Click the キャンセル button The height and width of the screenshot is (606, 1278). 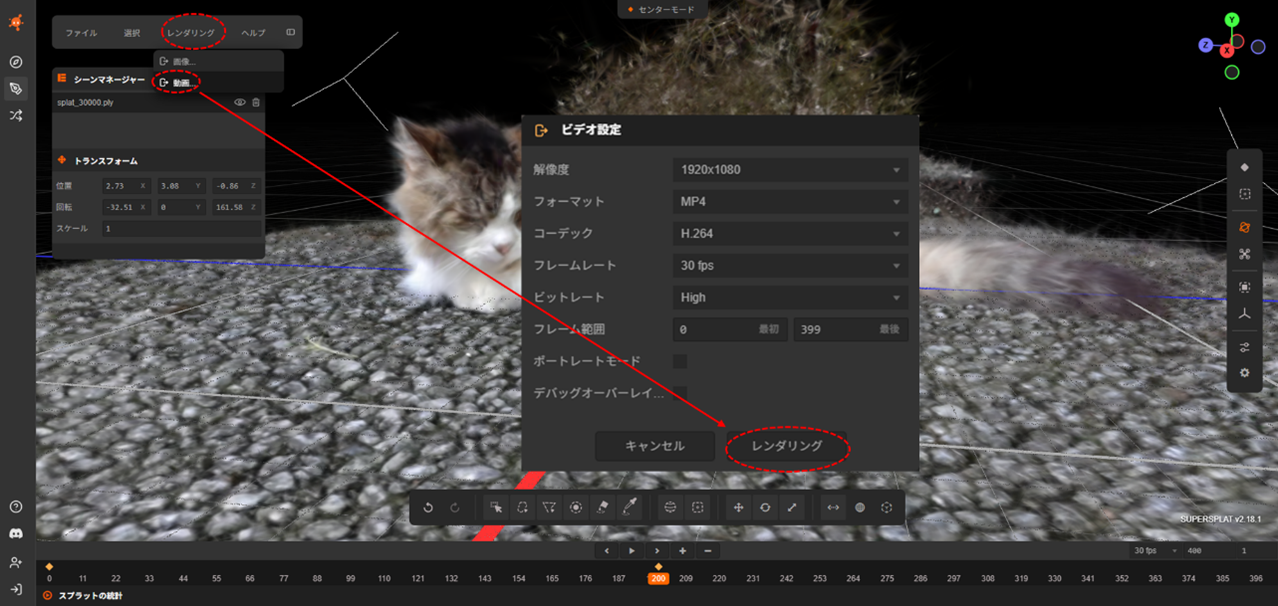pyautogui.click(x=655, y=446)
